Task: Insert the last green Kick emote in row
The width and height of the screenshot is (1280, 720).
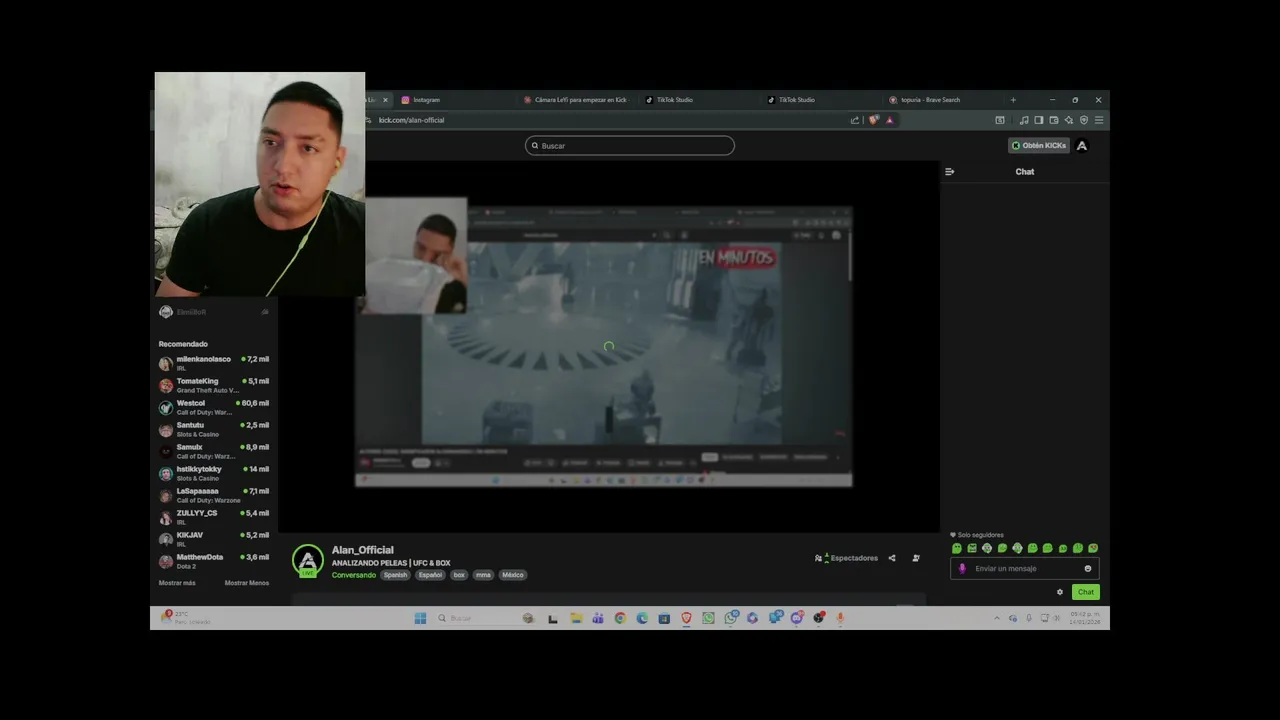Action: point(1093,548)
